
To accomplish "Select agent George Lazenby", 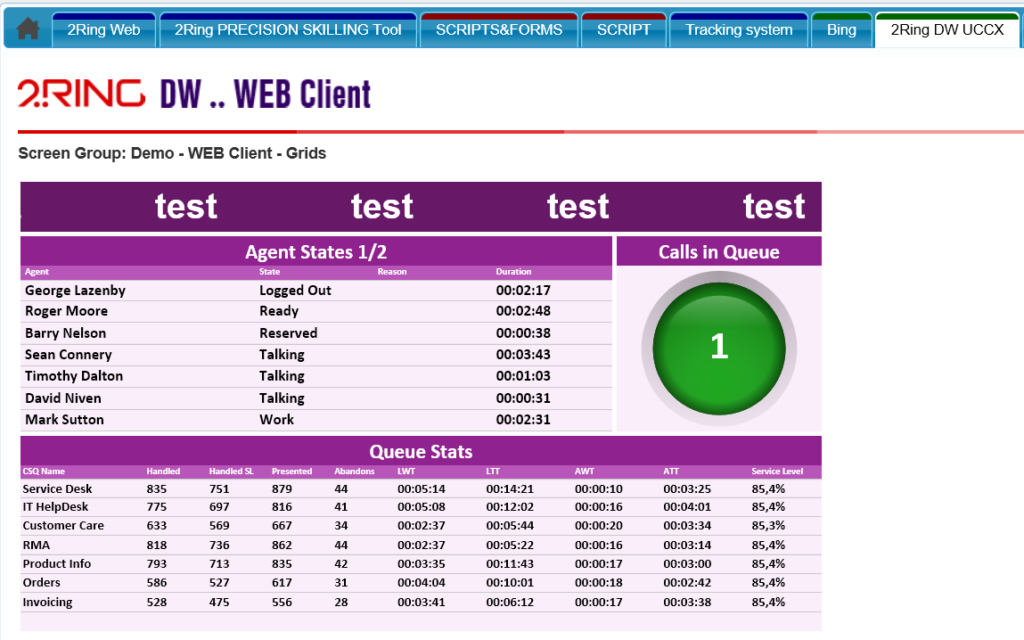I will click(75, 291).
